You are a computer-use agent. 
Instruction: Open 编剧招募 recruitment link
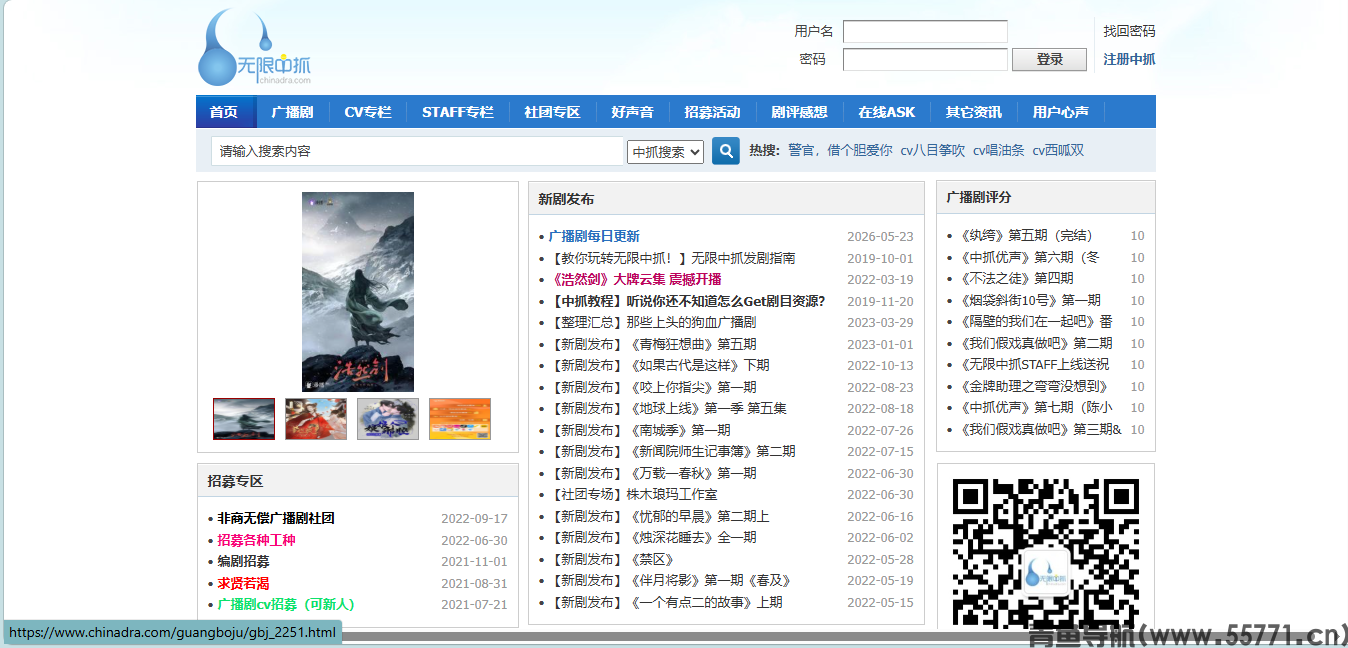244,561
